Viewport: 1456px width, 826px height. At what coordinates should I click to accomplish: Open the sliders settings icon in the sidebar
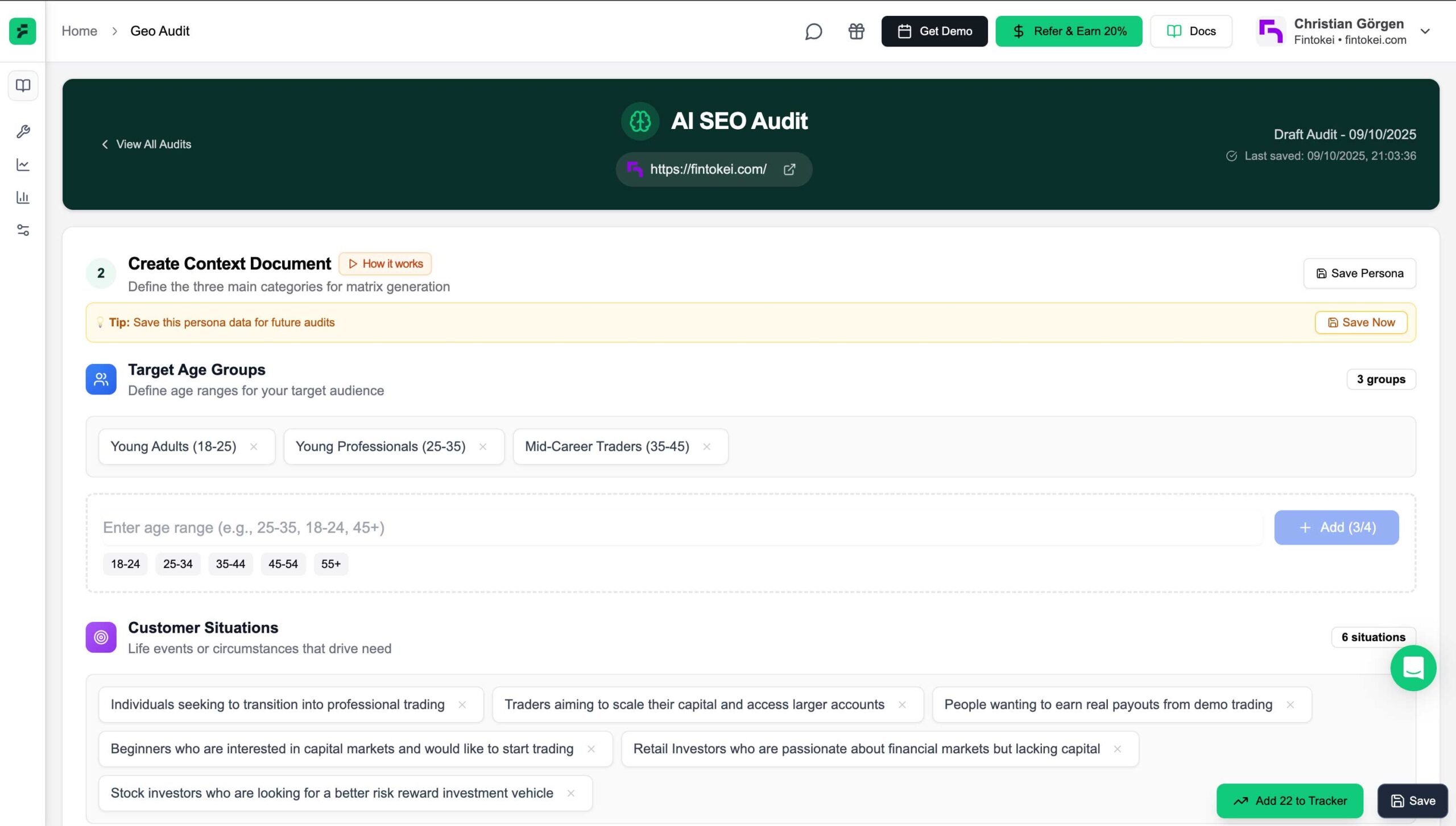(23, 230)
